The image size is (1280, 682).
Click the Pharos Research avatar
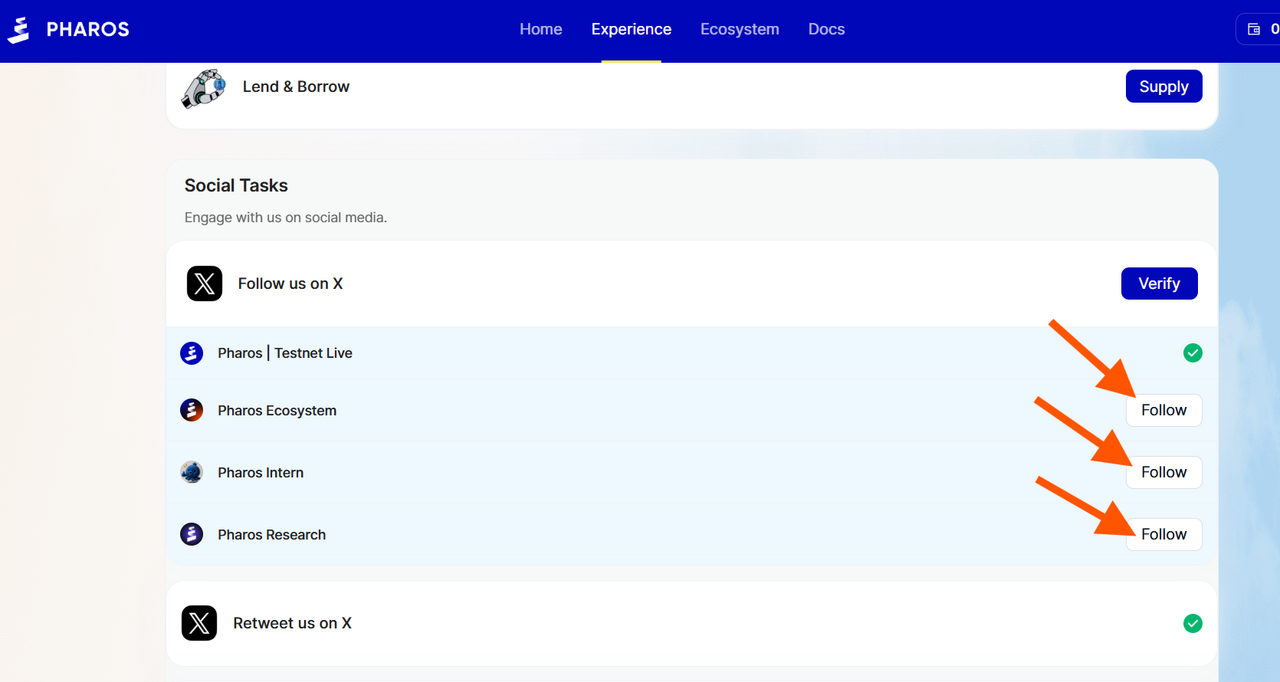pyautogui.click(x=191, y=534)
